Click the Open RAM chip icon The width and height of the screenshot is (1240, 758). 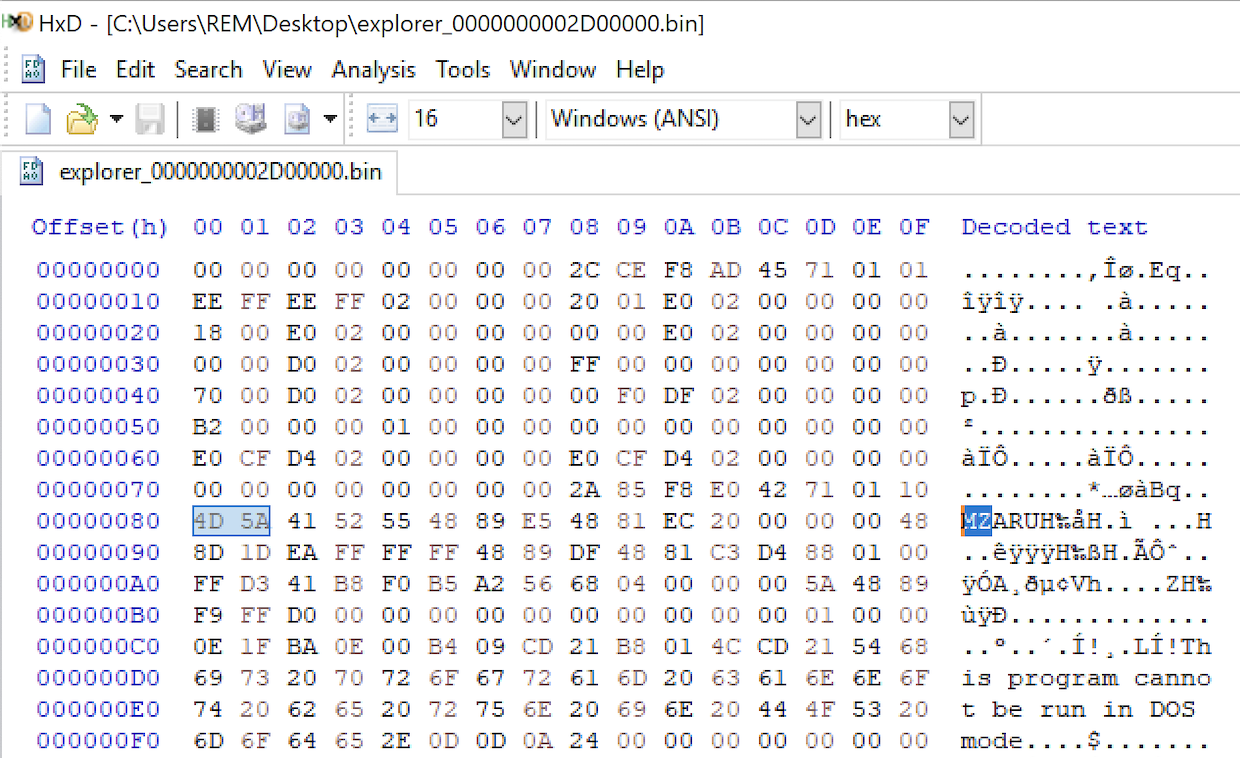point(206,120)
